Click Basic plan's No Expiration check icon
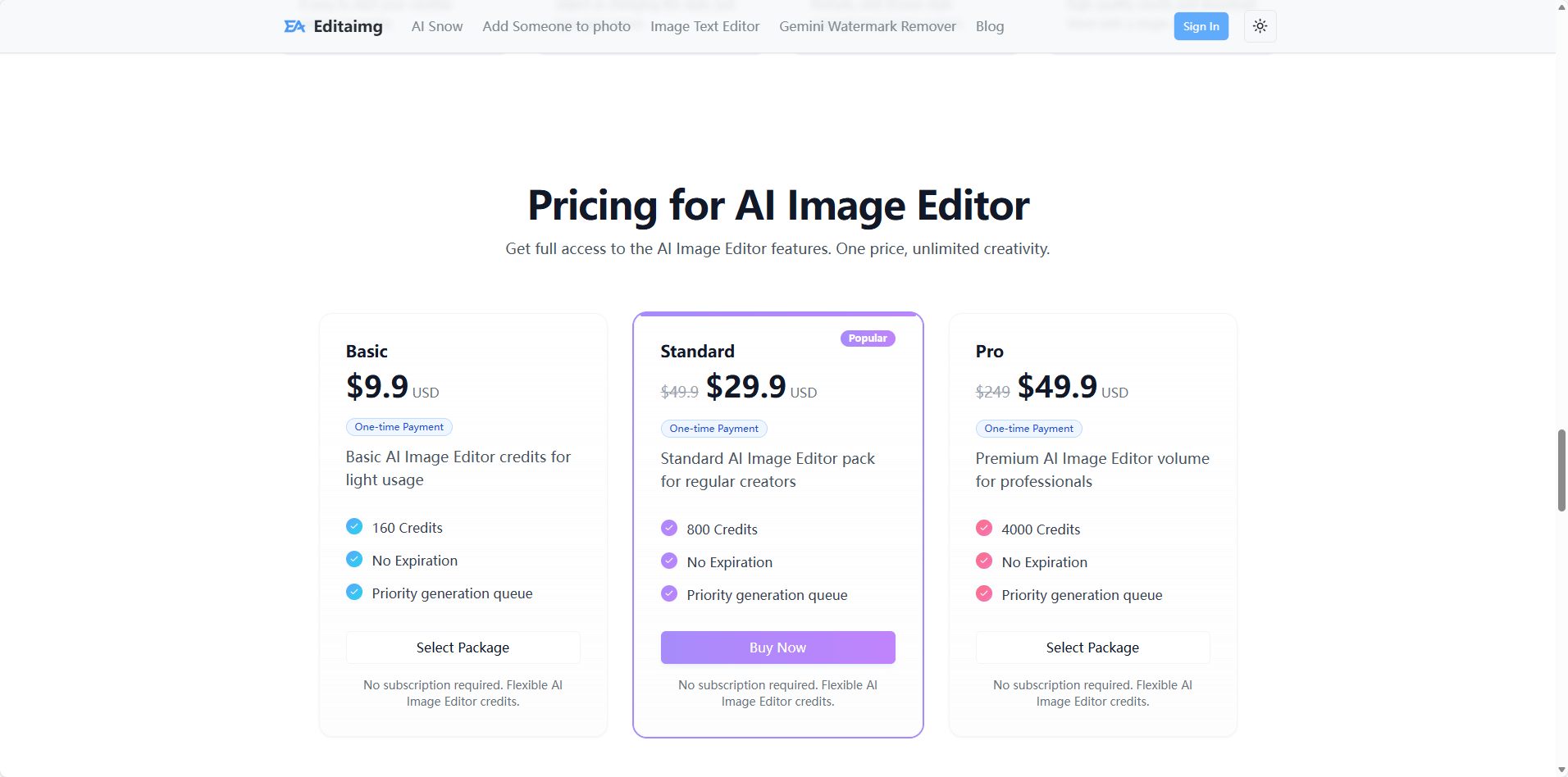The height and width of the screenshot is (777, 1568). pyautogui.click(x=354, y=559)
